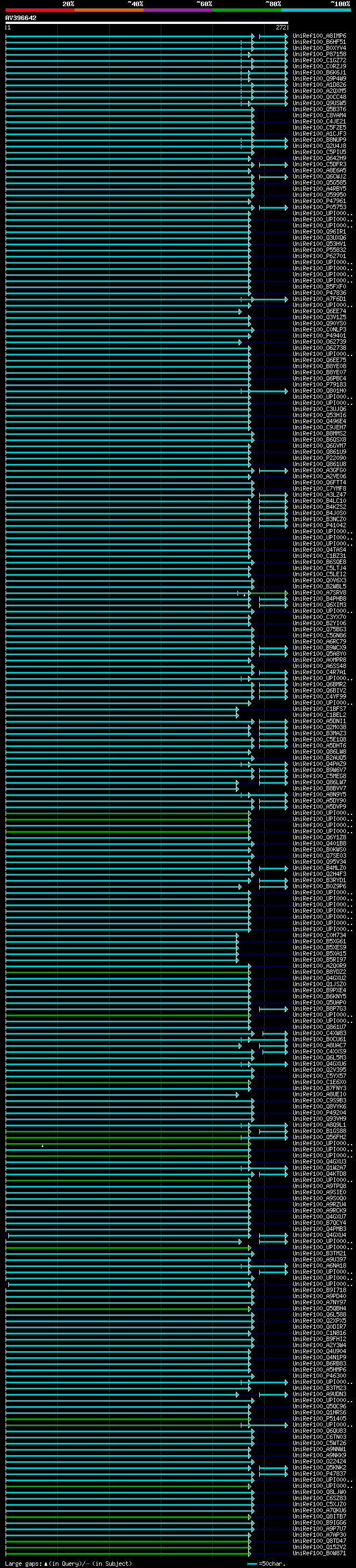Click the UniRef100_C8VAM4 label

pyautogui.click(x=319, y=116)
